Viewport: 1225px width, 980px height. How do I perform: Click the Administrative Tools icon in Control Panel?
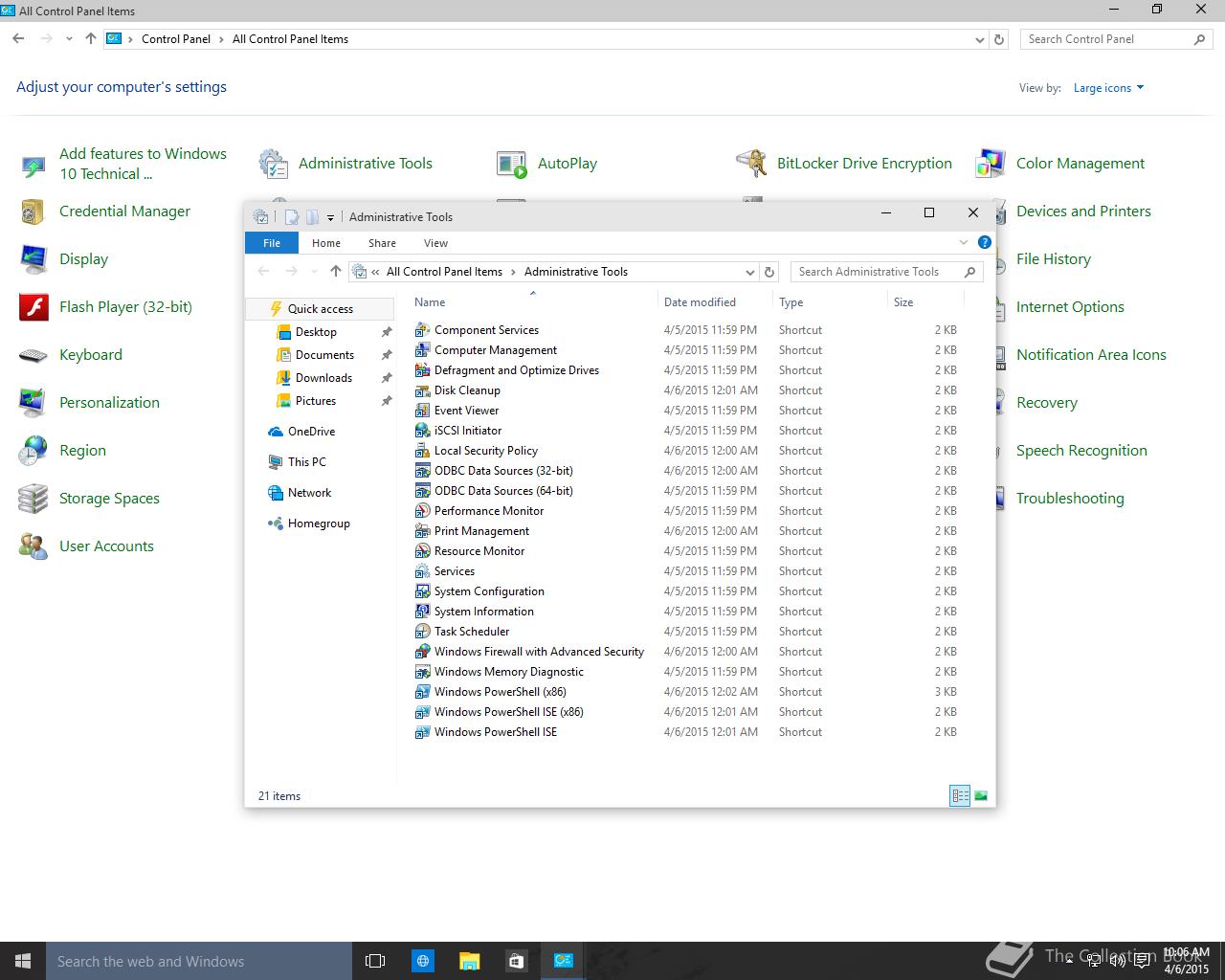[x=273, y=164]
